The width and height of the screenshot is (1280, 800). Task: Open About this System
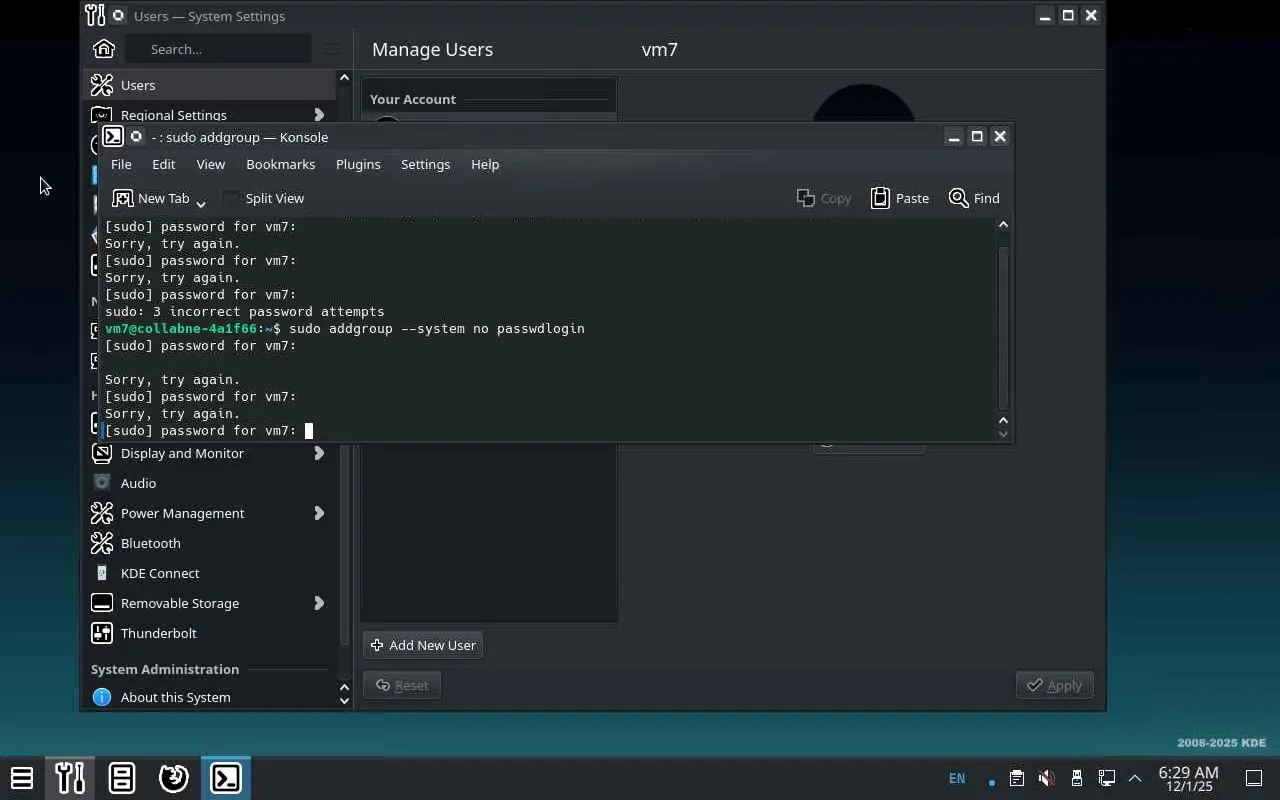[210, 697]
